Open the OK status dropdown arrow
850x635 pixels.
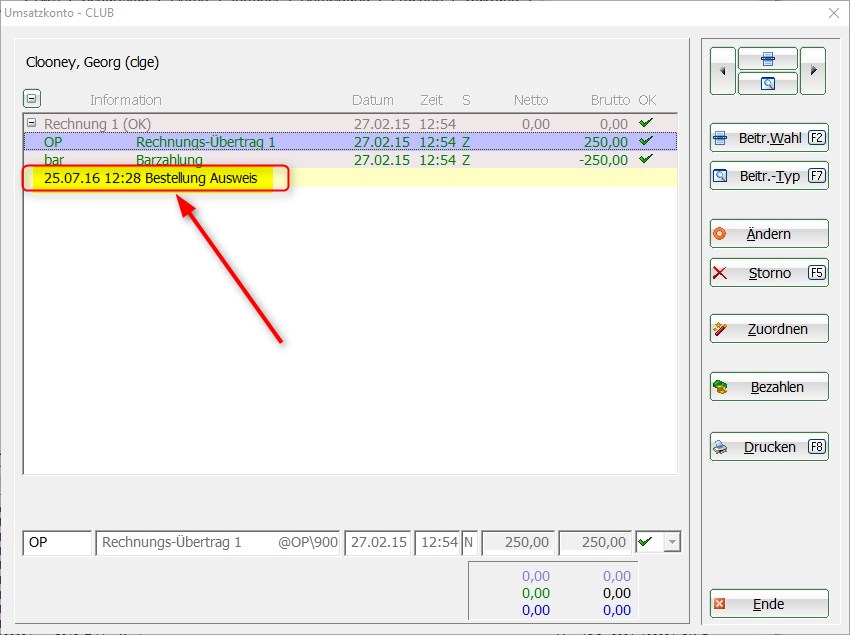[x=673, y=542]
